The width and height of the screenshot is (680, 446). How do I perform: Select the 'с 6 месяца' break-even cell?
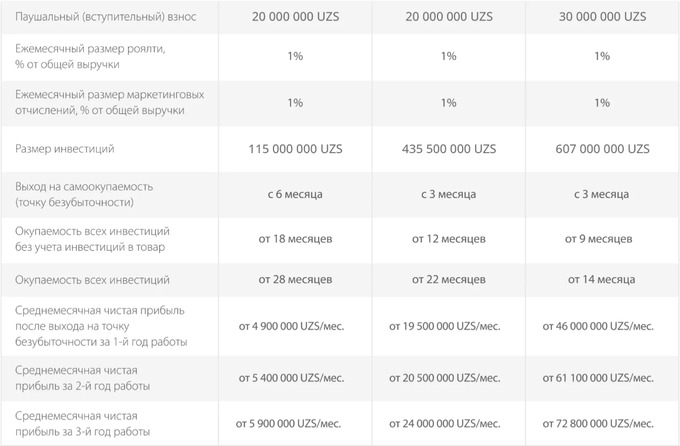(295, 194)
